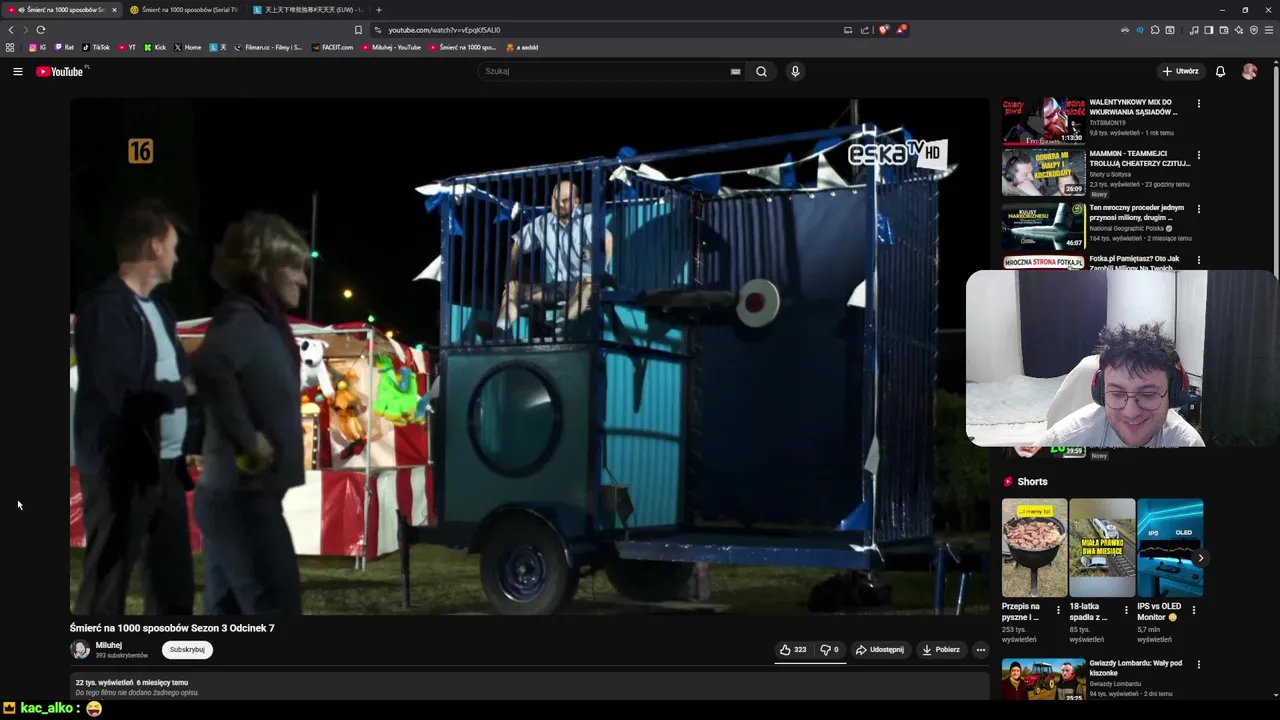Show next Shorts with the arrow

[1200, 558]
